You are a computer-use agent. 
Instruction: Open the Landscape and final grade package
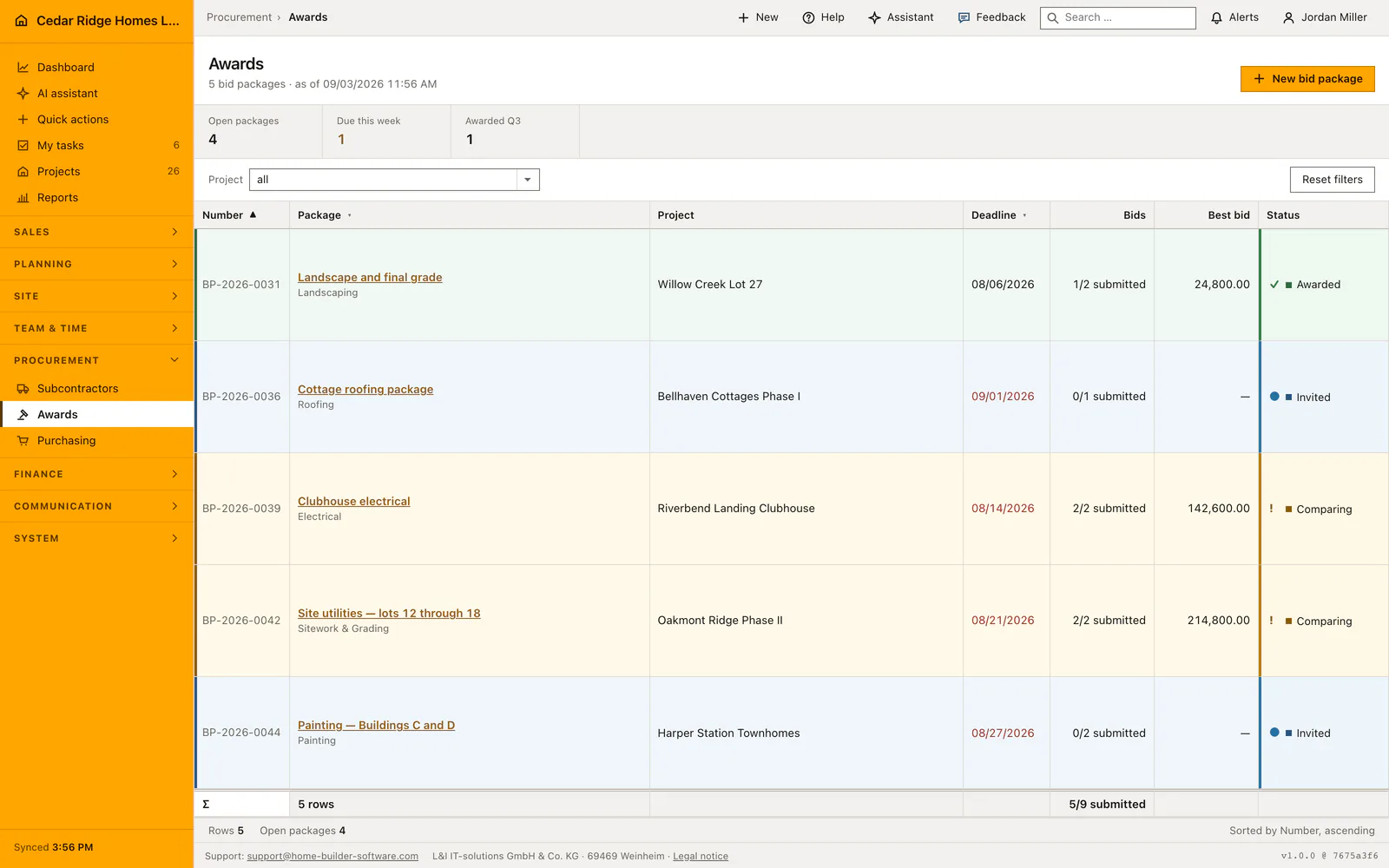click(x=370, y=278)
